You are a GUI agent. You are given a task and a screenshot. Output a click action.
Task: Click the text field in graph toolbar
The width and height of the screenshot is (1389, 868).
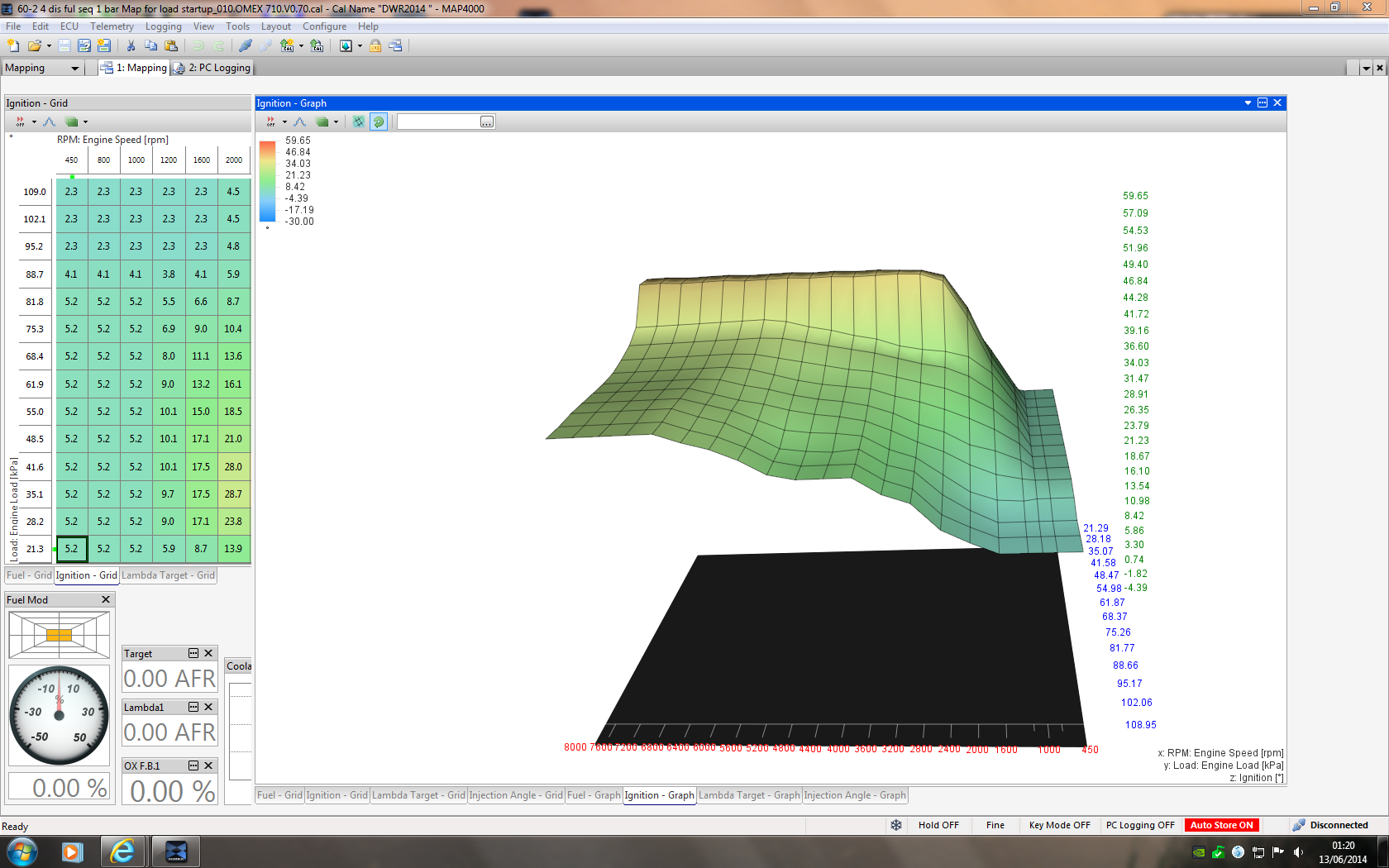(x=439, y=122)
